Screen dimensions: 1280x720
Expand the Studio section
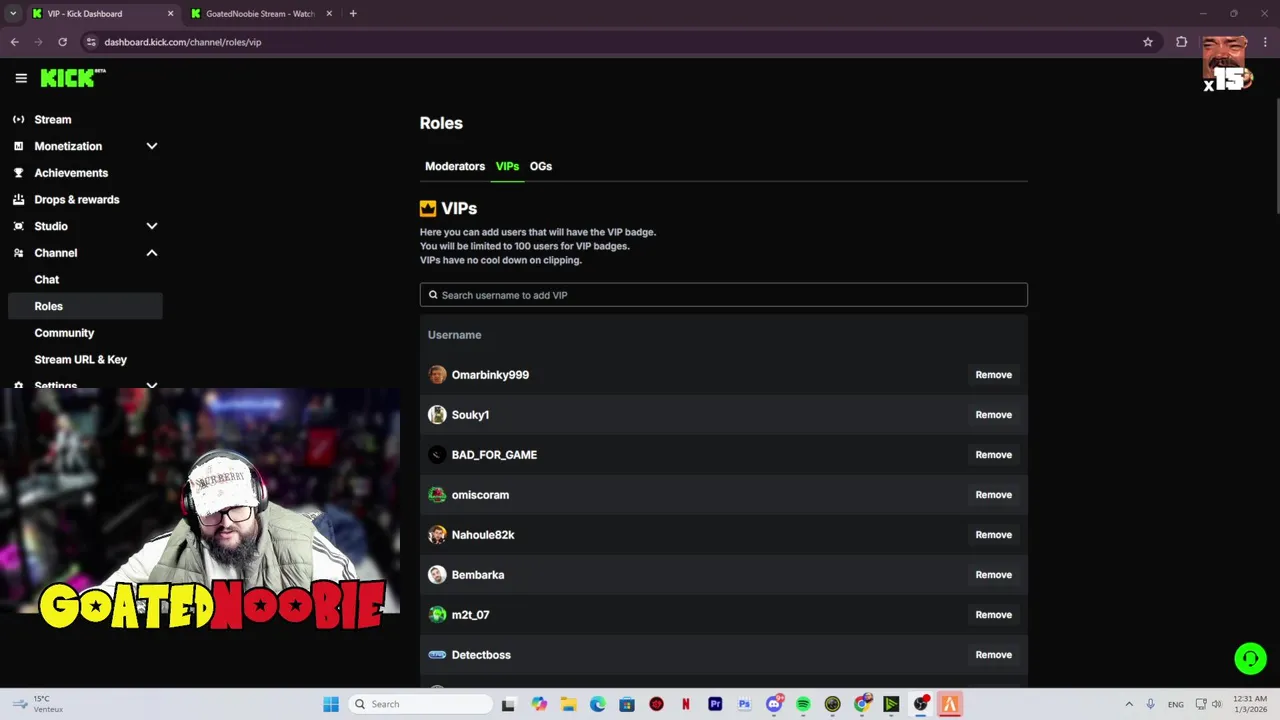click(x=152, y=226)
